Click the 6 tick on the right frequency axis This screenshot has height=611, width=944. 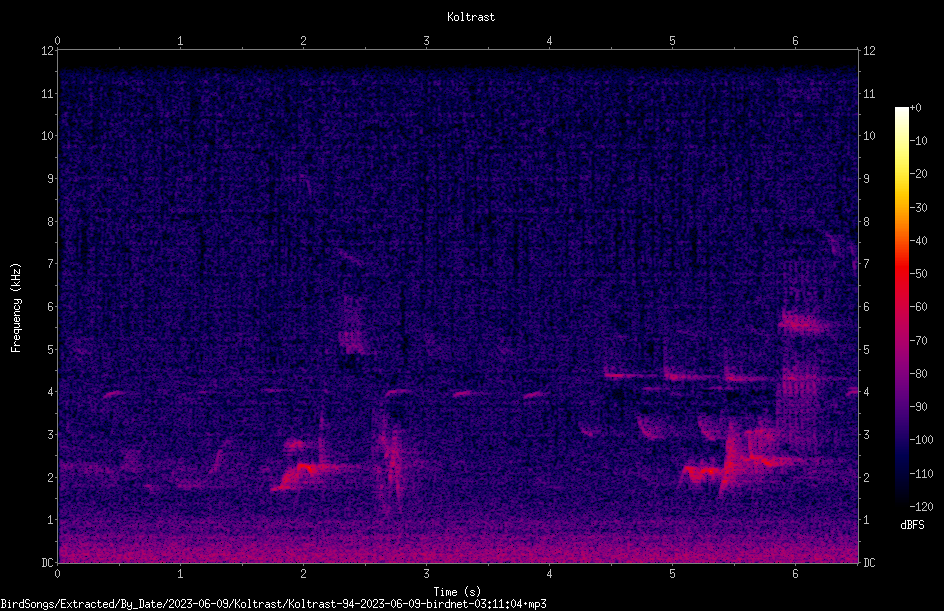pyautogui.click(x=866, y=307)
